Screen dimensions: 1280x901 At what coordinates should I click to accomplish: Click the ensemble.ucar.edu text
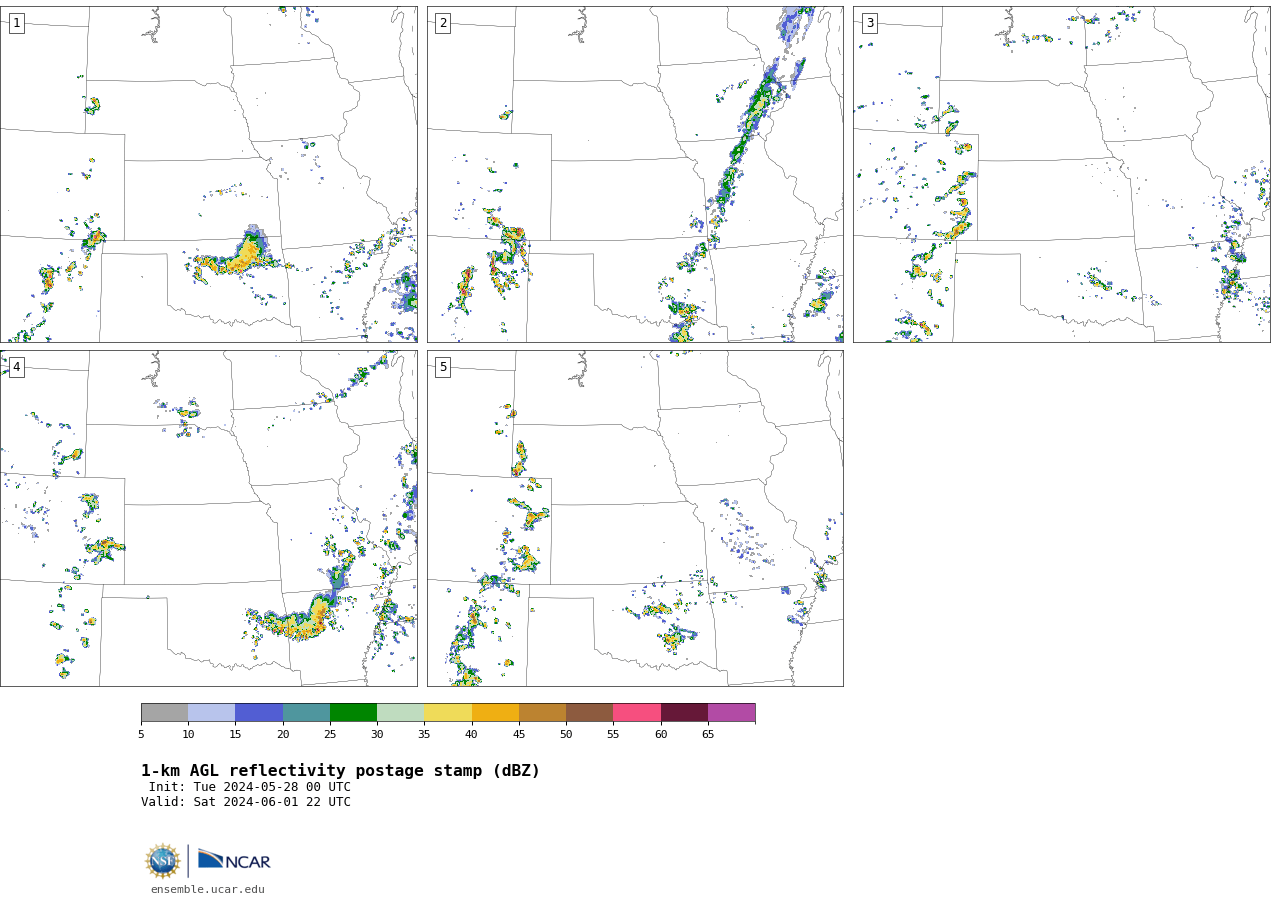[208, 890]
